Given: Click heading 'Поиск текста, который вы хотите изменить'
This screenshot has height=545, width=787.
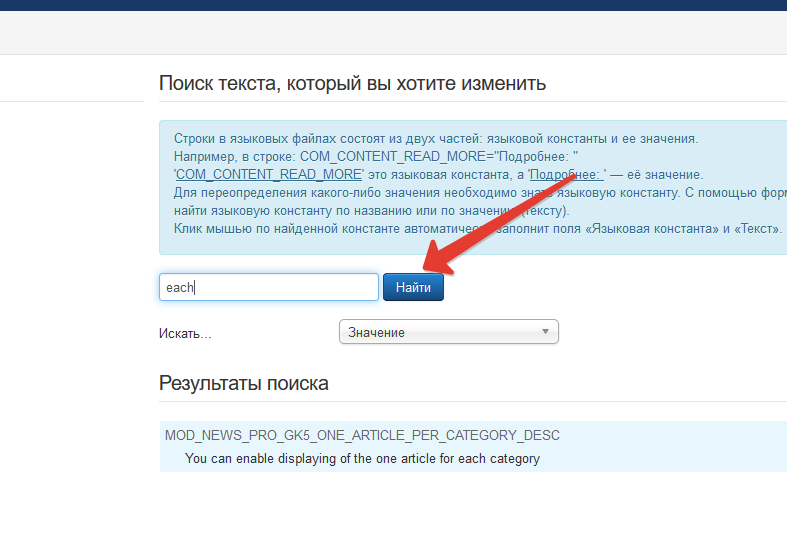Looking at the screenshot, I should tap(352, 83).
